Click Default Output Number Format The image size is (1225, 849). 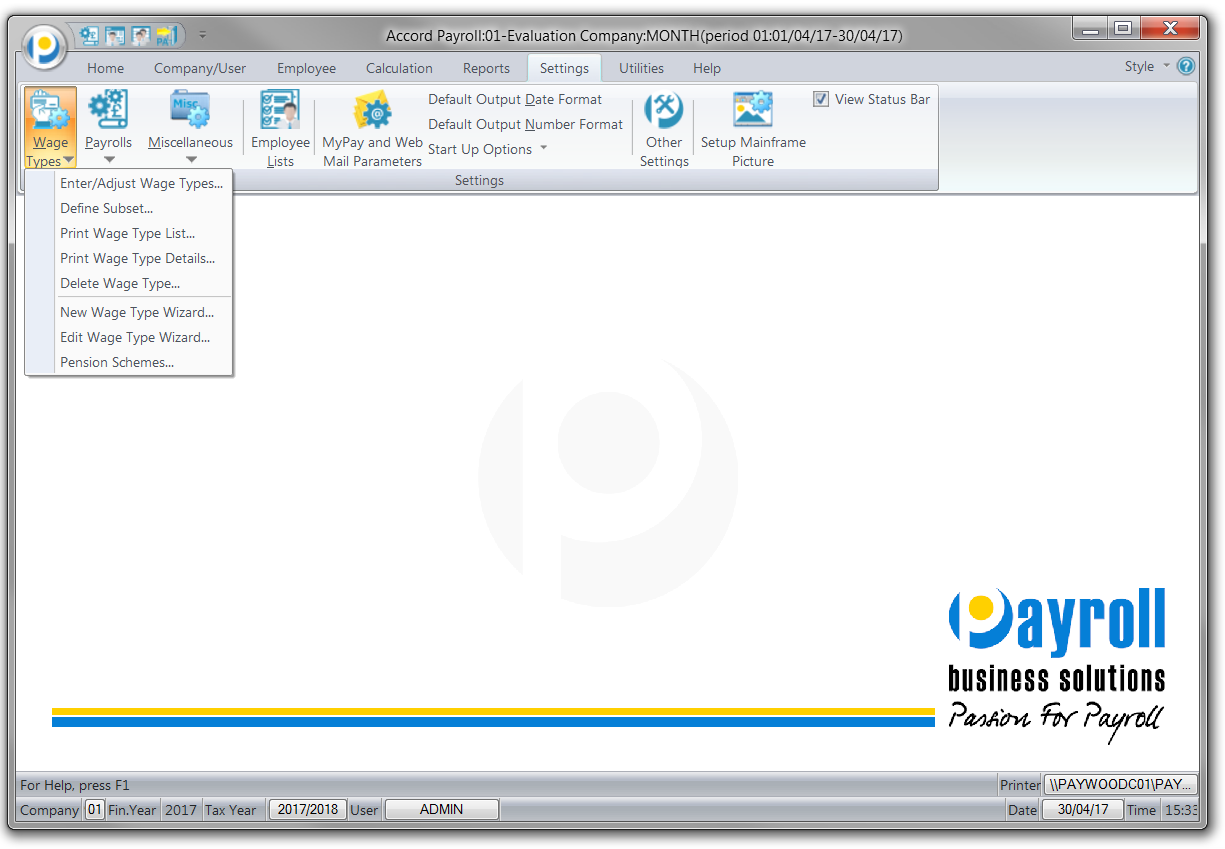(526, 124)
